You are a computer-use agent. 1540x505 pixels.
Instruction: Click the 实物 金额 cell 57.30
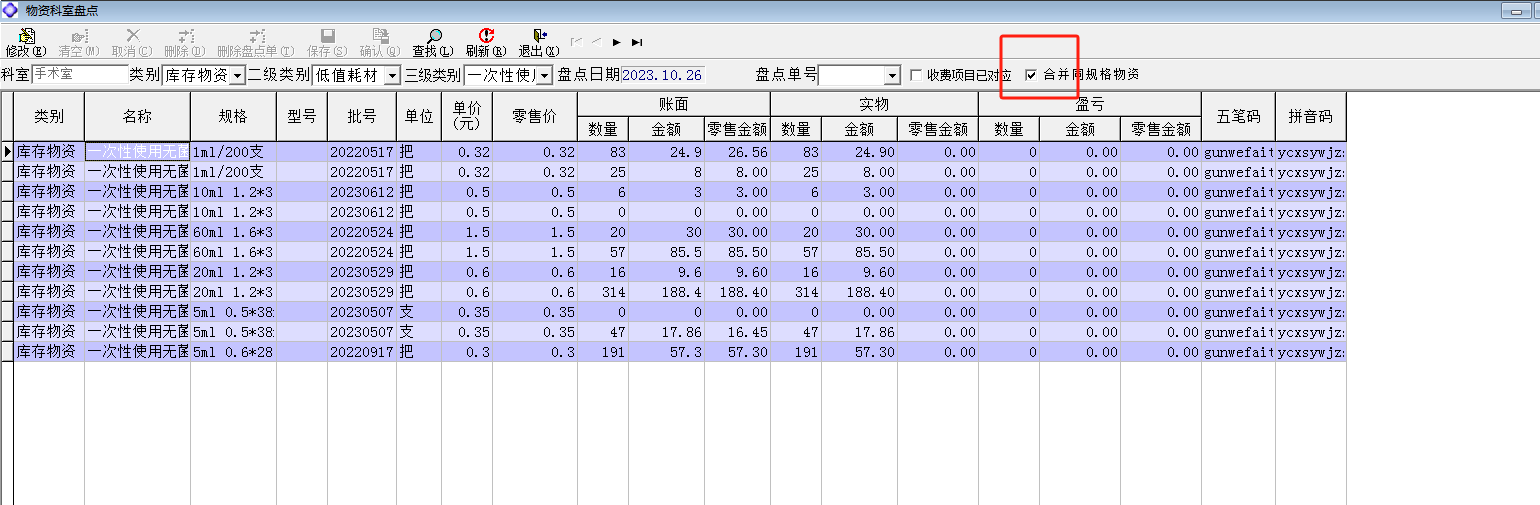pos(860,352)
